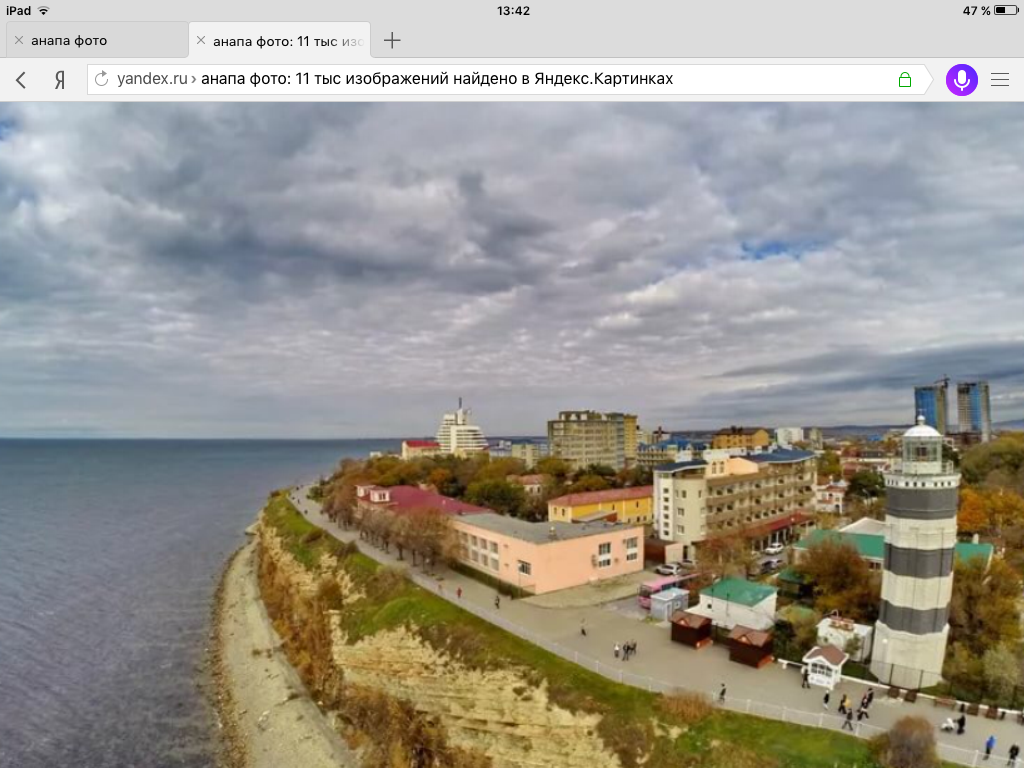Image resolution: width=1024 pixels, height=768 pixels.
Task: Open the browser hamburger menu
Action: [x=1000, y=80]
